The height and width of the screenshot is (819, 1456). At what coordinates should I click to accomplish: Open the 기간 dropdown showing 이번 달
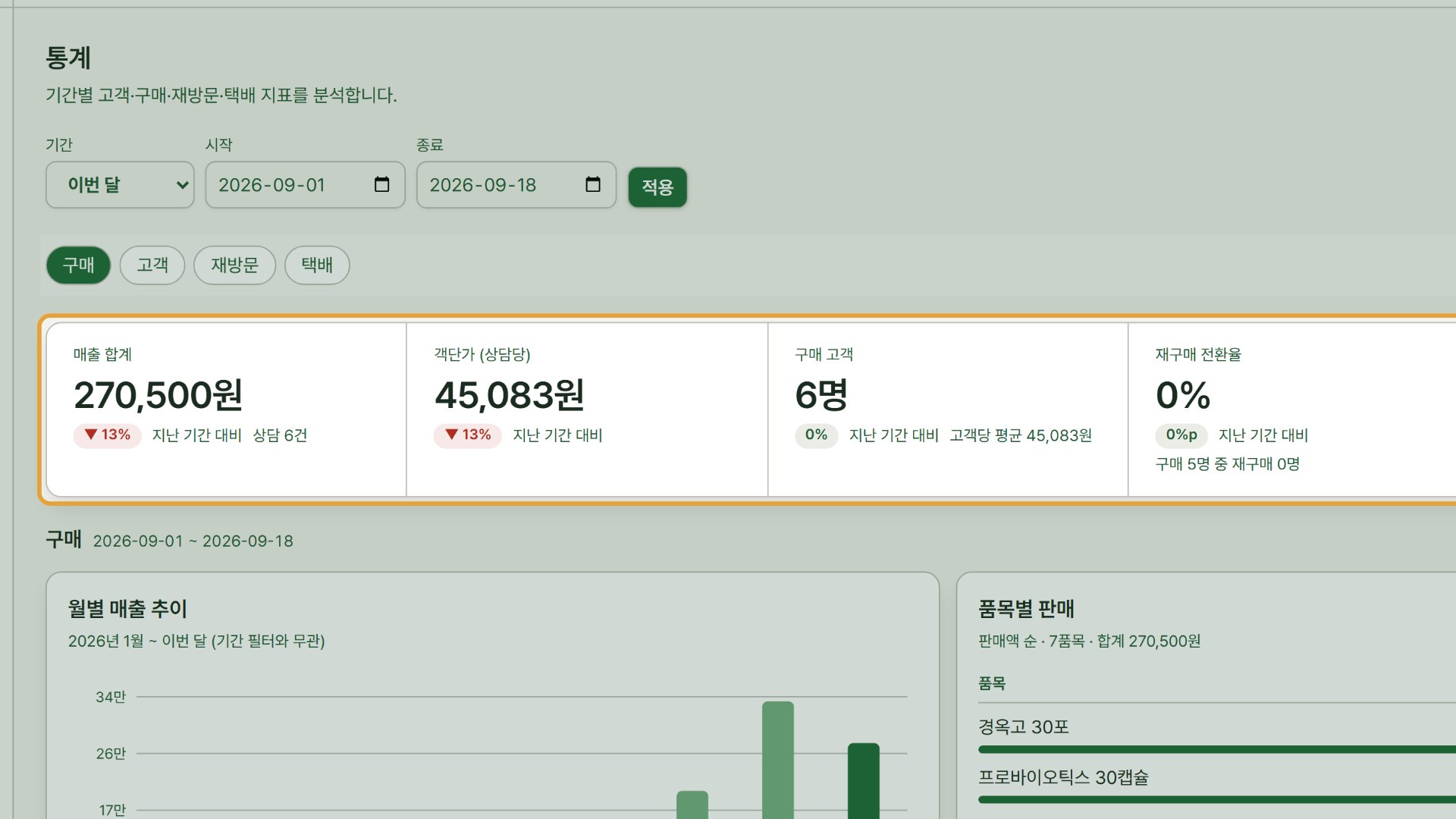point(120,185)
